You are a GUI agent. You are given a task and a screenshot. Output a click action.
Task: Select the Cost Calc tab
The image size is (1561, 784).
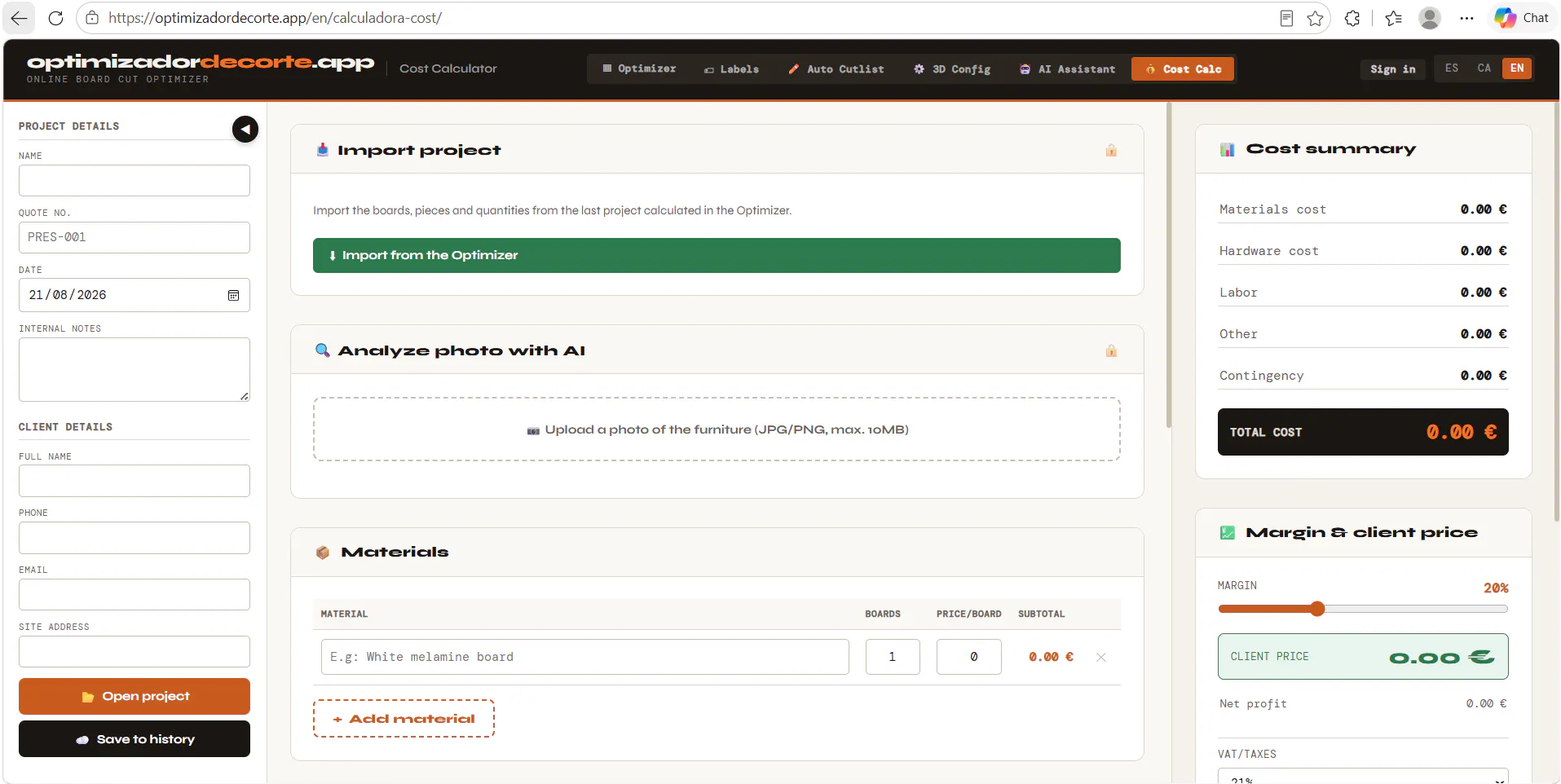(x=1183, y=69)
